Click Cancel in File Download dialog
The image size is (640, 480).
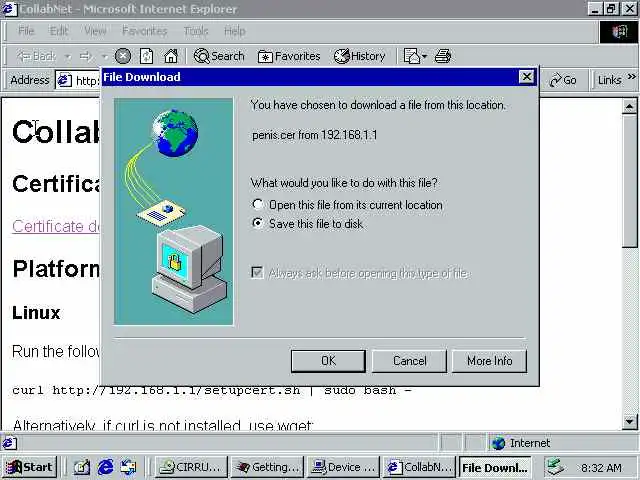point(409,361)
